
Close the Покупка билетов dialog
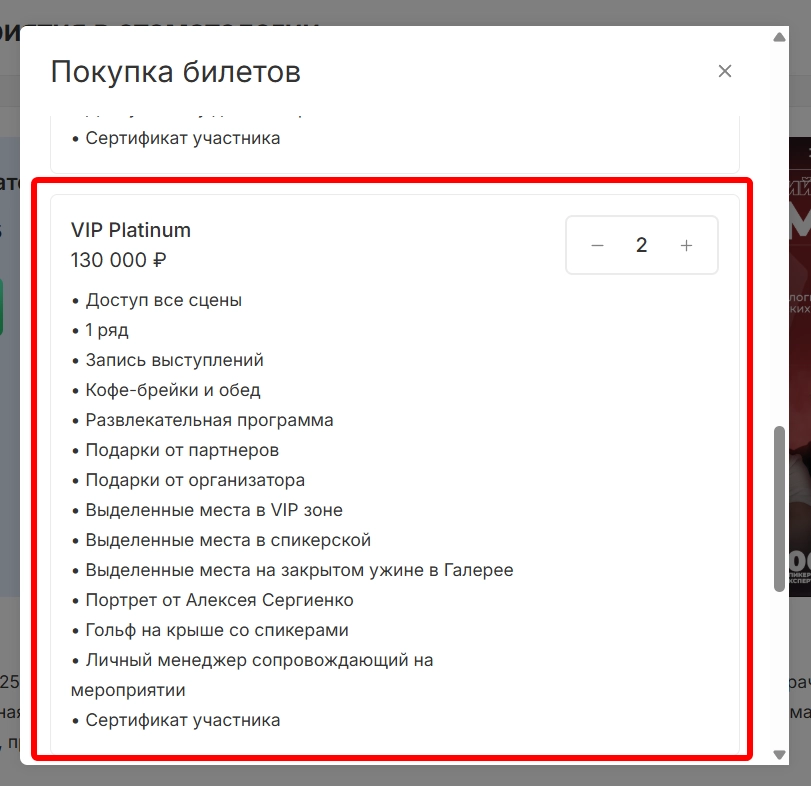click(725, 71)
